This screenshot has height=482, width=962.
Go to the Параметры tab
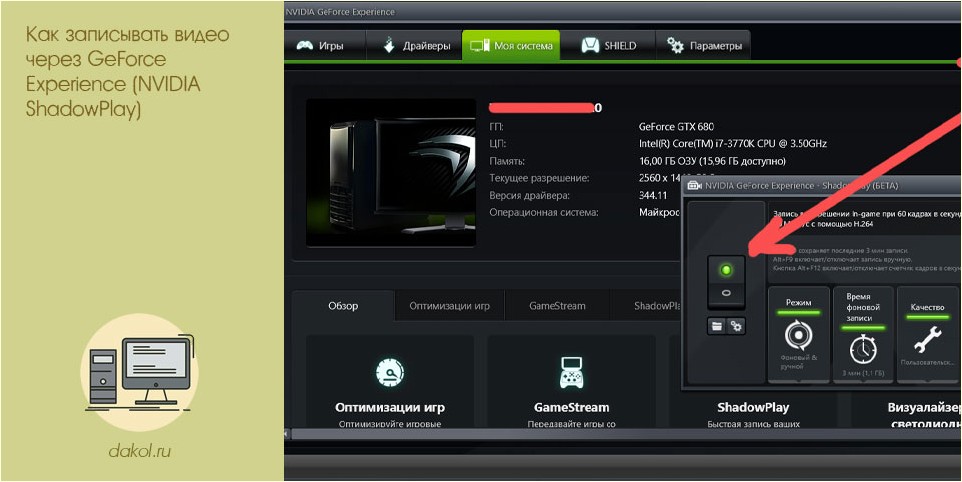click(x=703, y=45)
